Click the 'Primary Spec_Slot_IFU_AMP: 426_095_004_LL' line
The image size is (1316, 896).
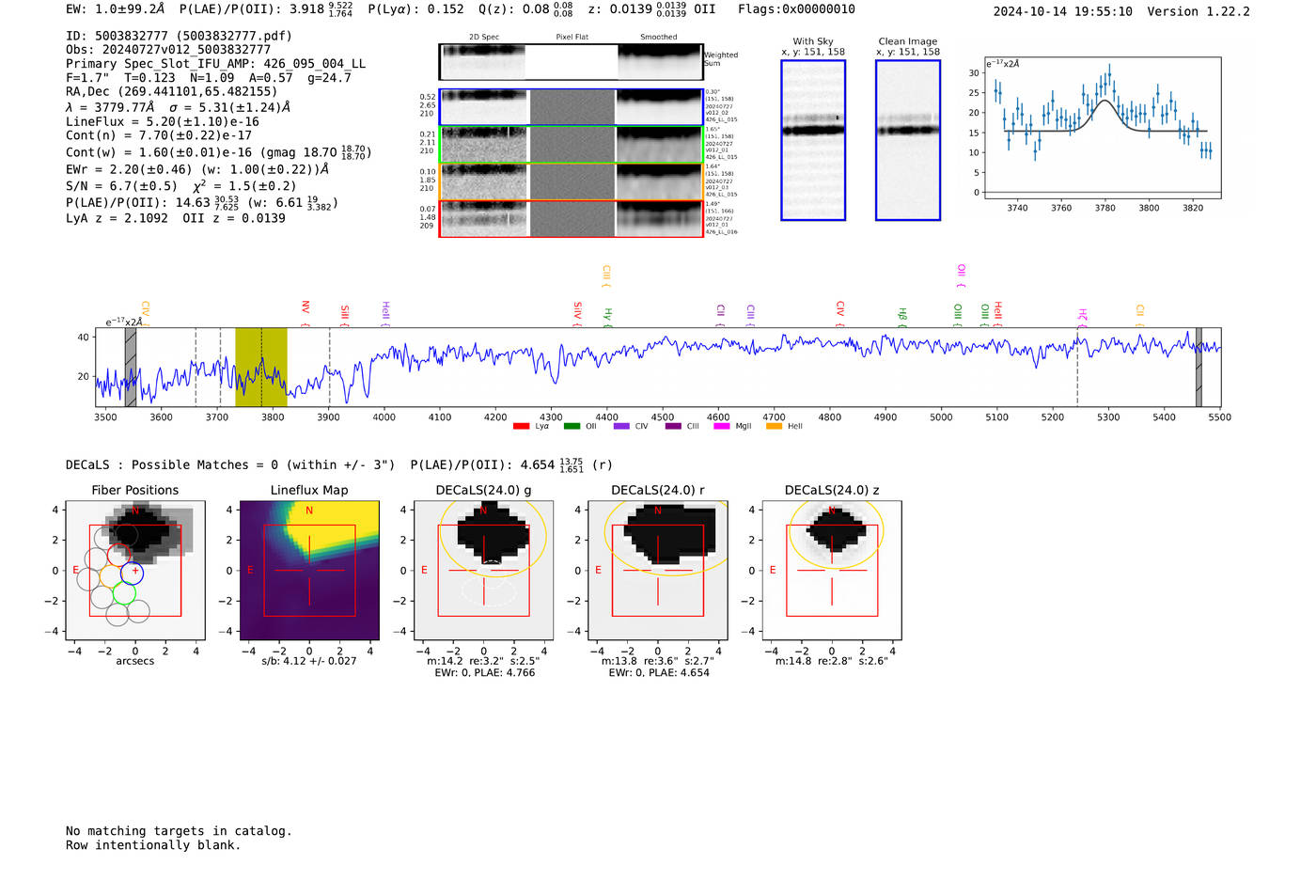pyautogui.click(x=216, y=64)
